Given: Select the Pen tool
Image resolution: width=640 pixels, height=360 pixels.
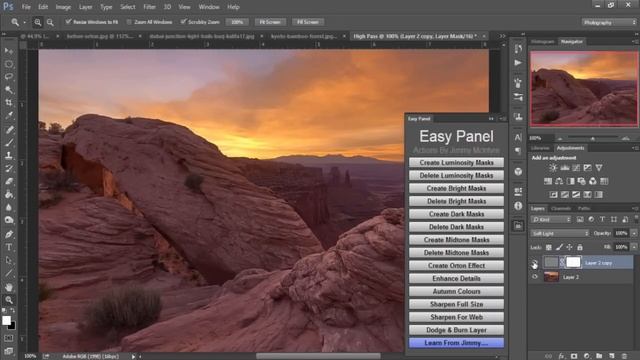Looking at the screenshot, I should [x=9, y=234].
